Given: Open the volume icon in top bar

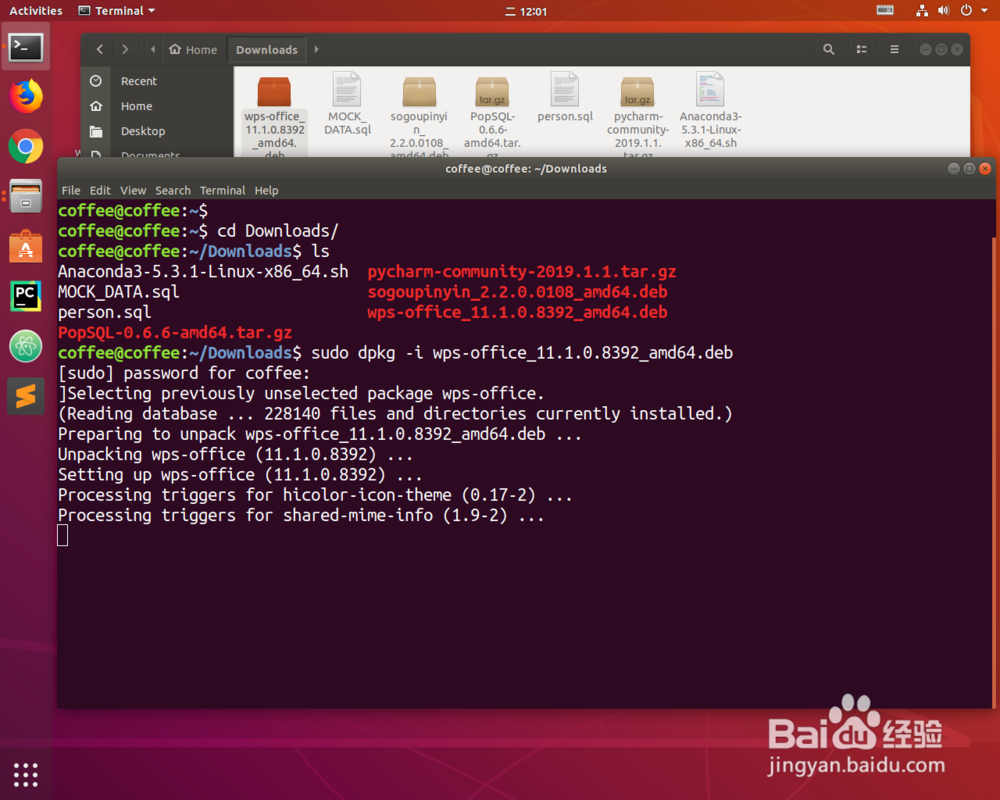Looking at the screenshot, I should click(x=943, y=10).
